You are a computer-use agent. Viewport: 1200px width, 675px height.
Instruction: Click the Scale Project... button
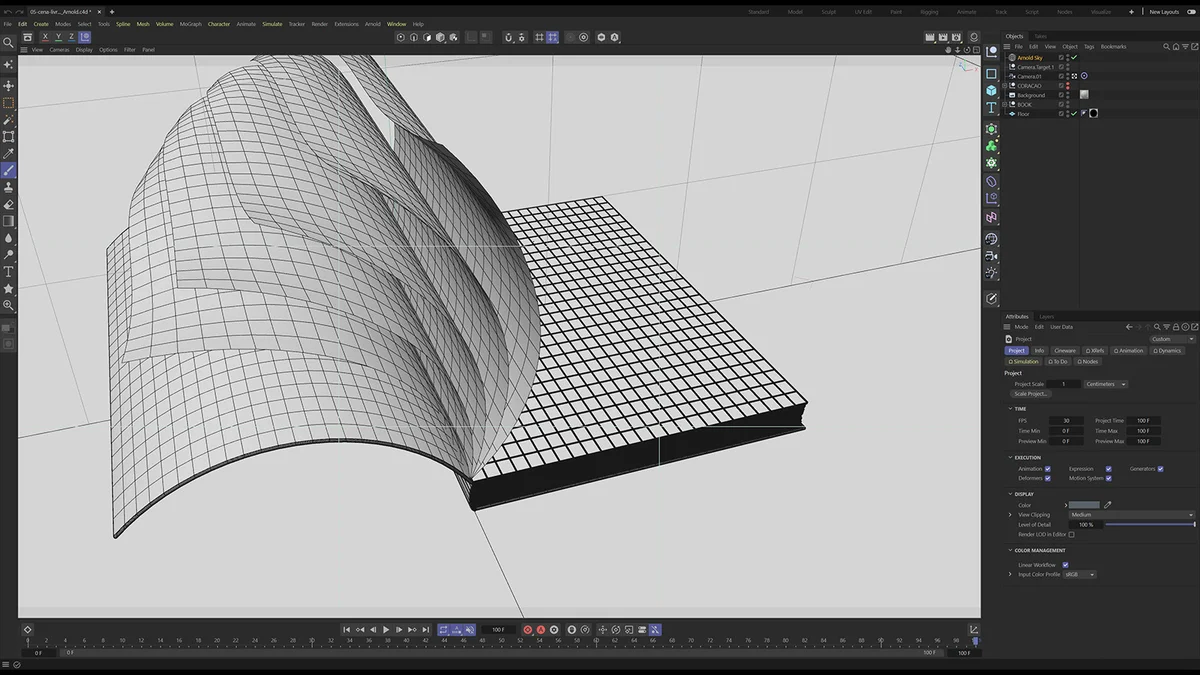click(x=1031, y=394)
